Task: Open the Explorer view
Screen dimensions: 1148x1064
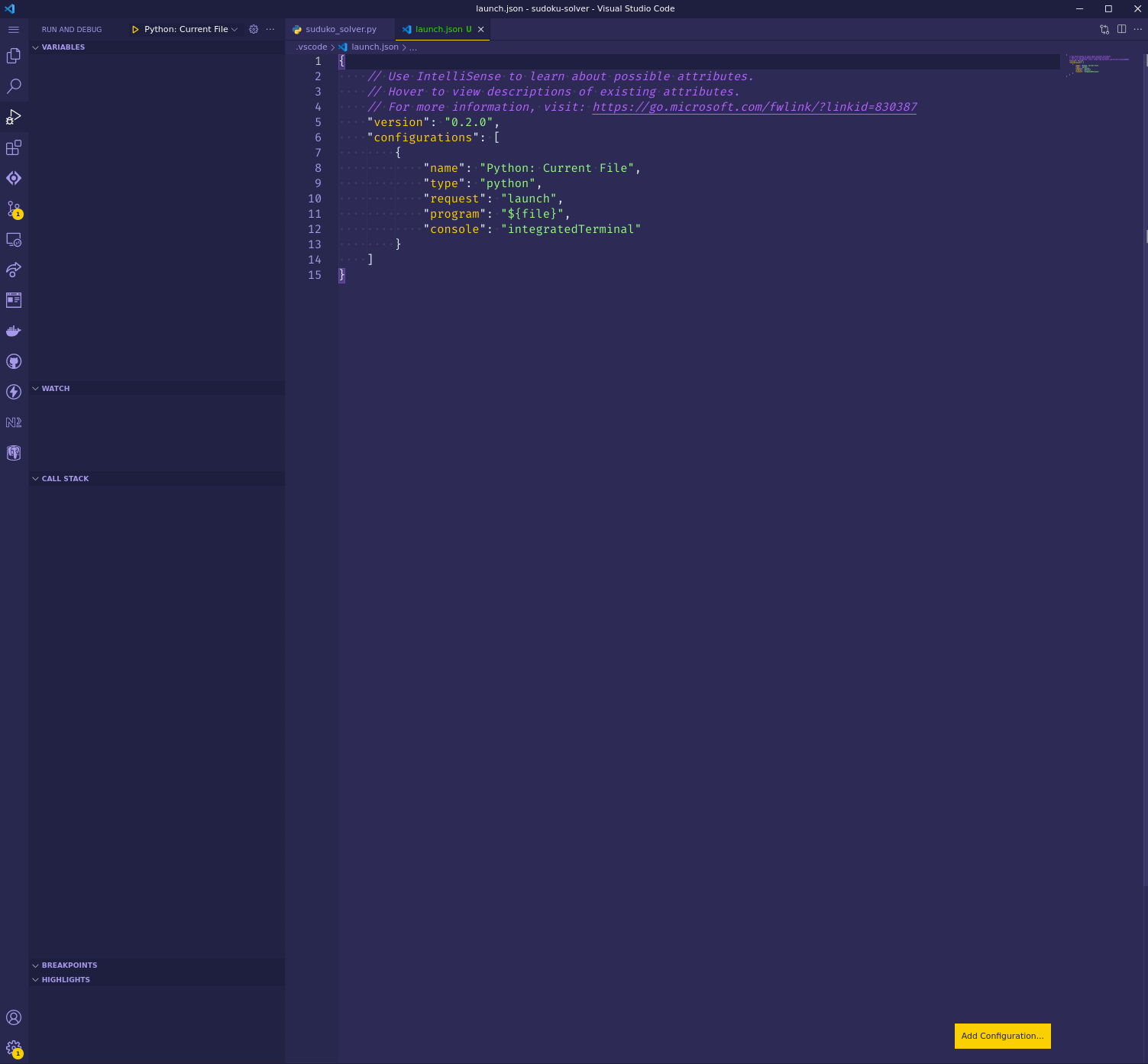Action: tap(13, 56)
